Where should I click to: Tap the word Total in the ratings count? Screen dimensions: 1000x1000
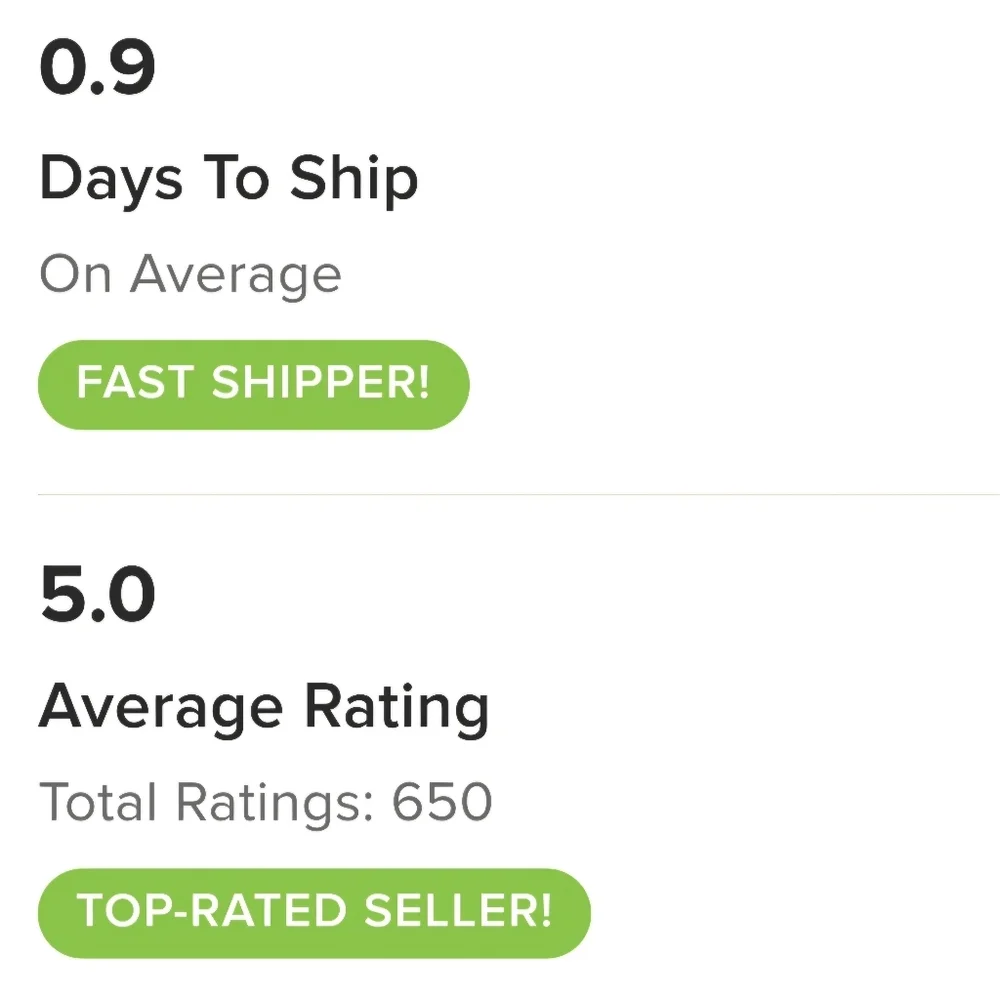98,802
